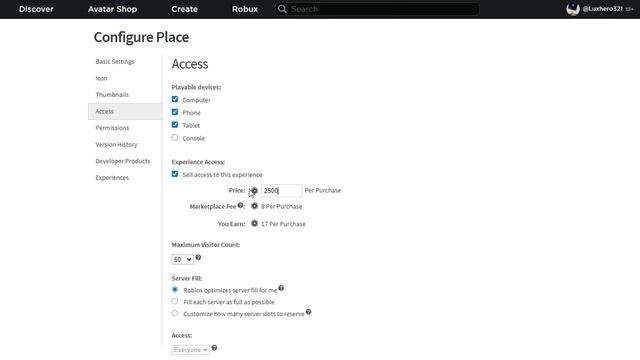Open the Marketplace Fee help tooltip icon
Image resolution: width=640 pixels, height=360 pixels.
point(240,205)
